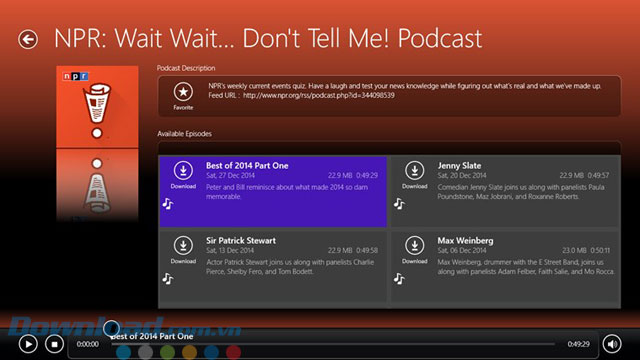This screenshot has height=360, width=640.
Task: Click the date Sat, 06 Dec 2014
Action: point(462,251)
